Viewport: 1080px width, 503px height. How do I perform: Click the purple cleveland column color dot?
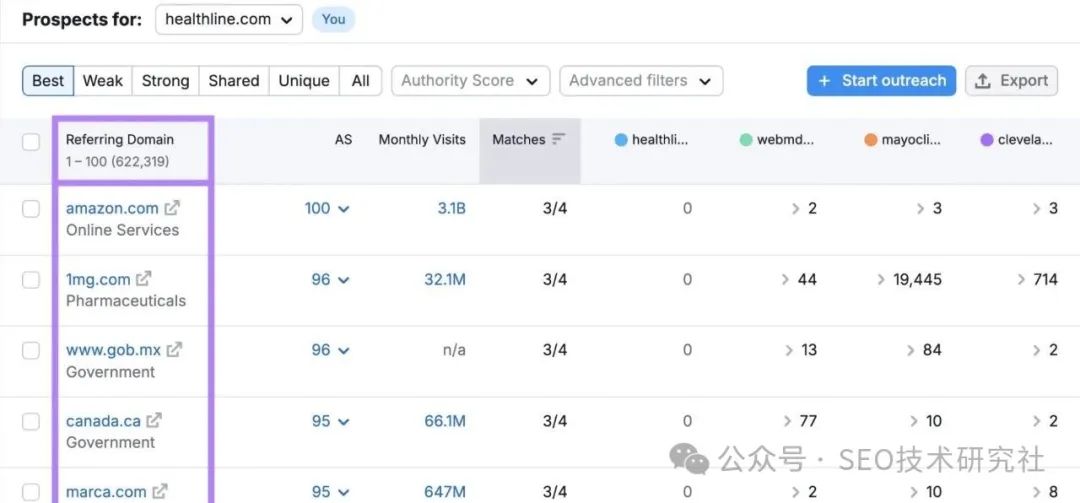[x=987, y=140]
